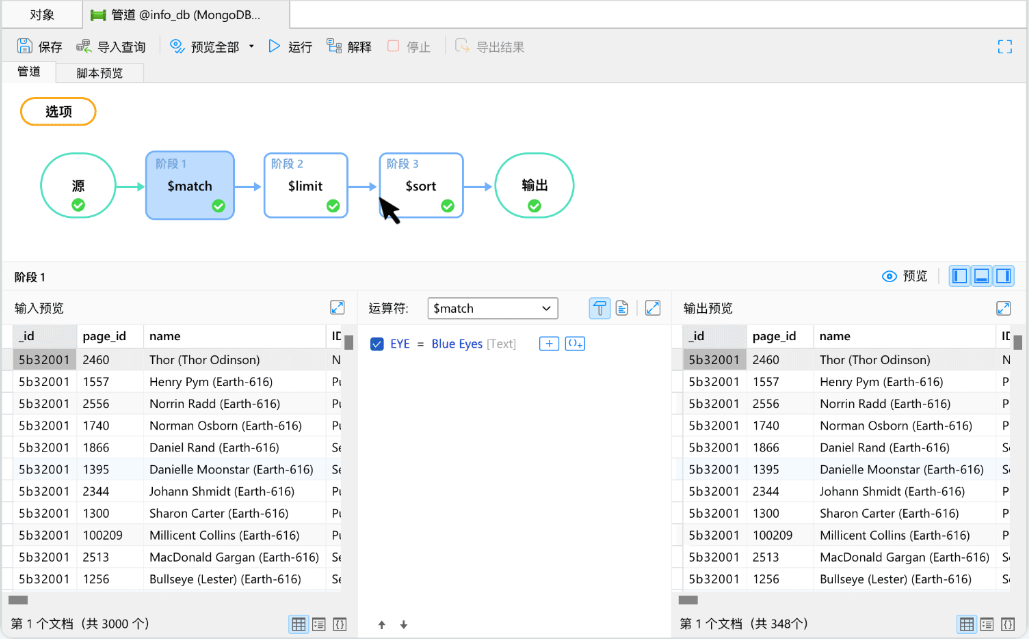Switch output preview to JSON view
The width and height of the screenshot is (1029, 639).
(x=1007, y=625)
